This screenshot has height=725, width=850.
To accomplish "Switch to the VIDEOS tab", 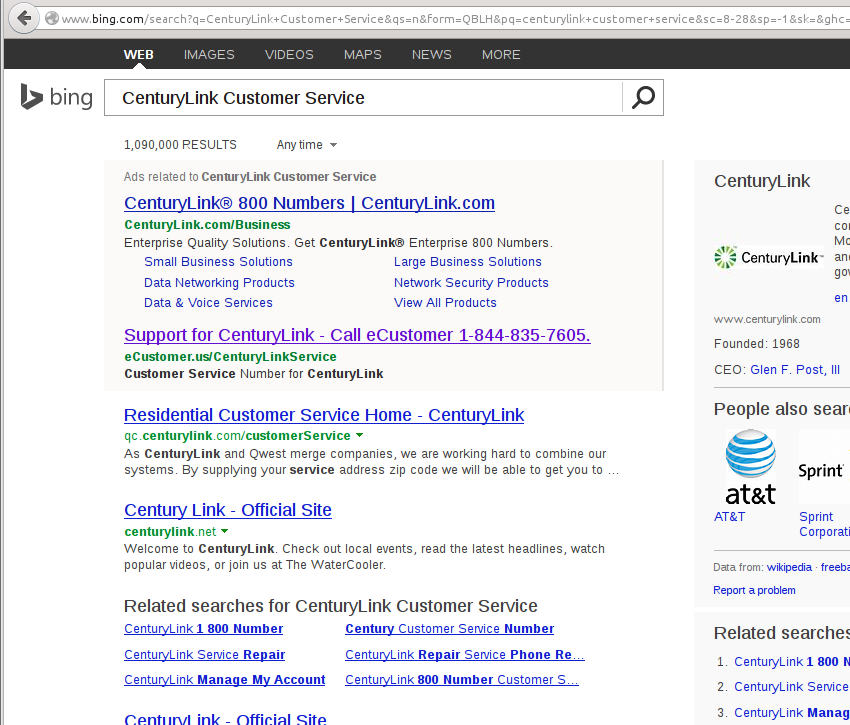I will 289,55.
